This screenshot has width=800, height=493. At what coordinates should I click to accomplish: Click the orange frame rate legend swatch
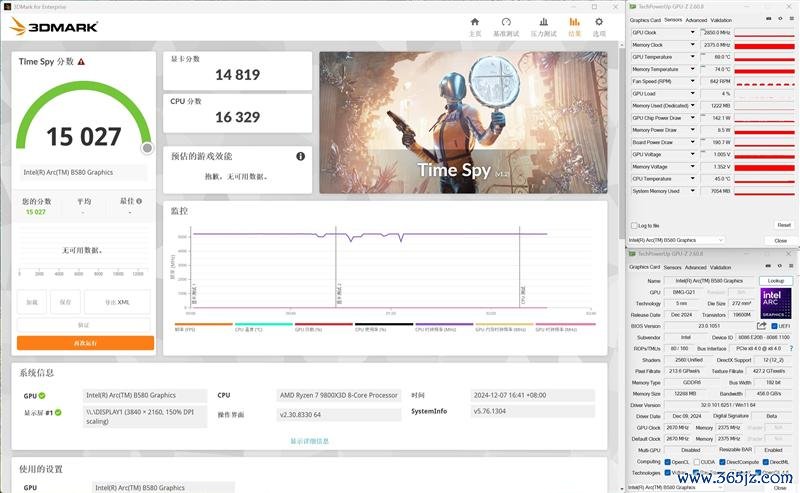(204, 324)
